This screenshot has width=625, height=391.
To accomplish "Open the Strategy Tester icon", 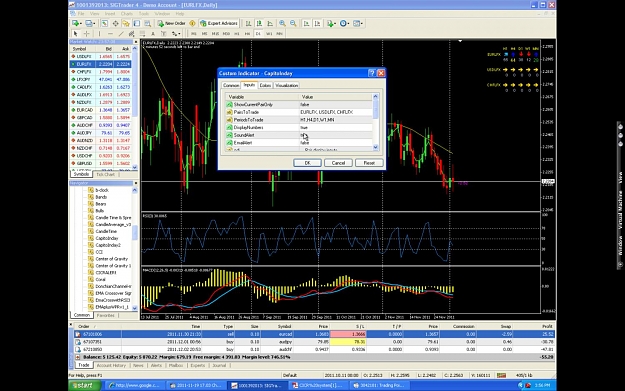I will (147, 24).
